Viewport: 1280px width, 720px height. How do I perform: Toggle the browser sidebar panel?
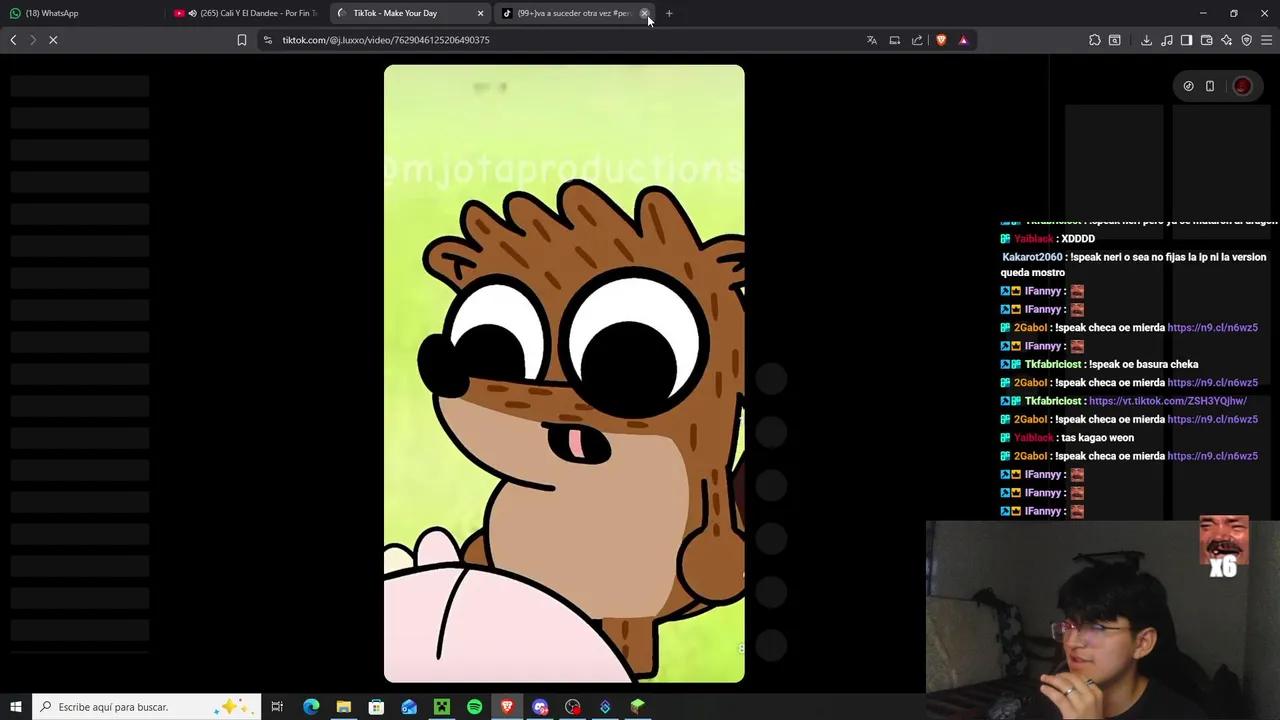(x=1186, y=40)
